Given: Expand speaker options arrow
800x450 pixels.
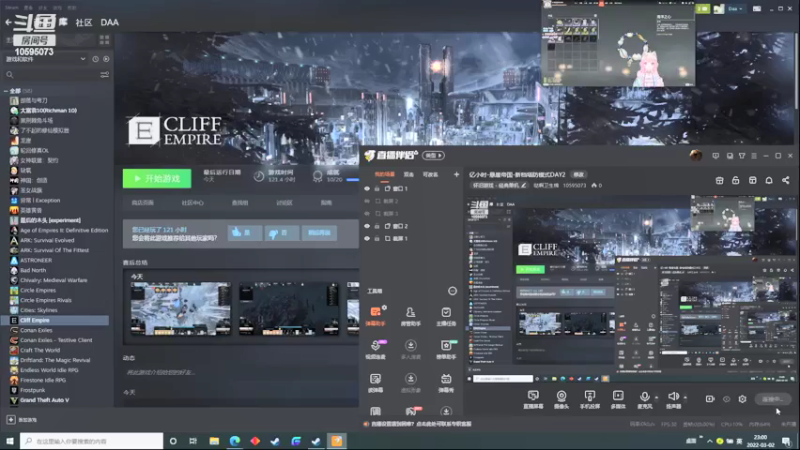Looking at the screenshot, I should (685, 397).
